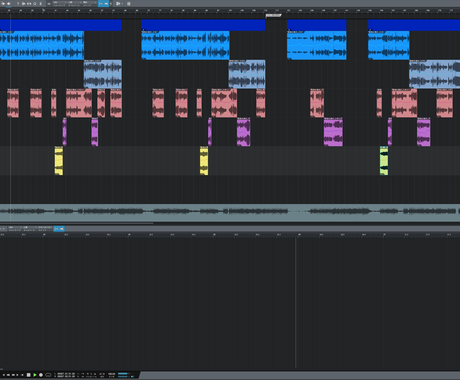This screenshot has height=380, width=460.
Task: Click the arrangement timeline ruler
Action: (x=230, y=11)
